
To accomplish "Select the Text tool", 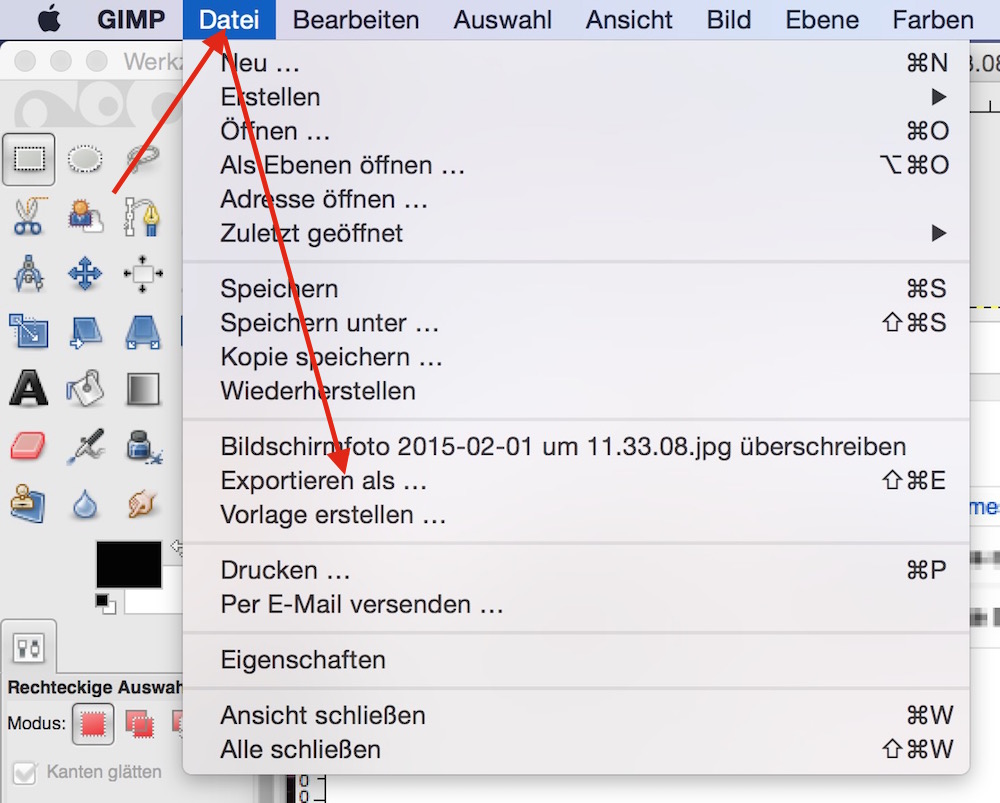I will [29, 388].
